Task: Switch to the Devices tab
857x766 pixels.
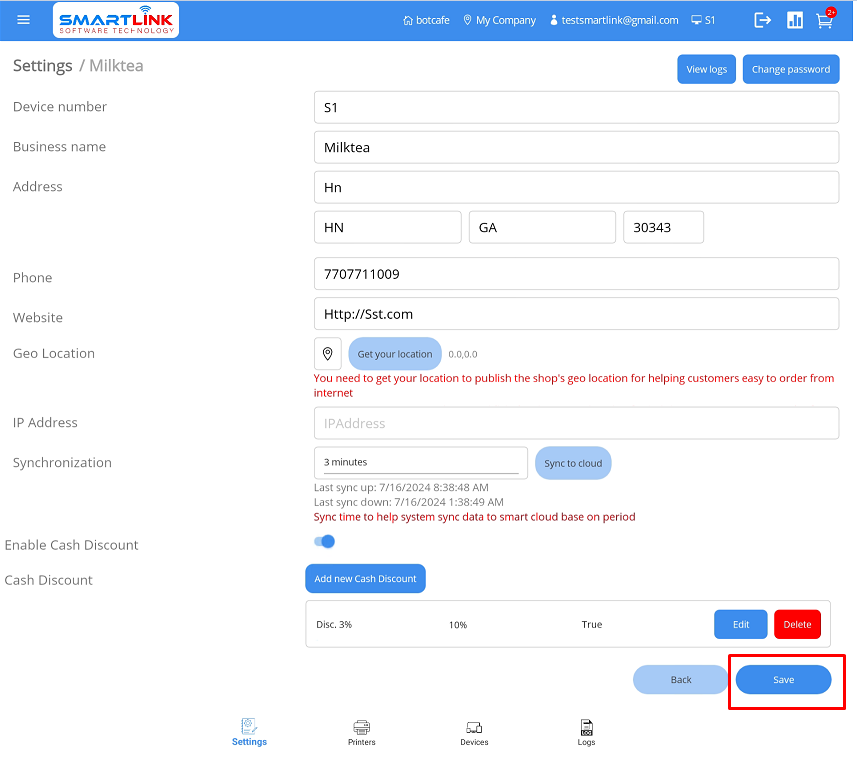Action: (x=474, y=732)
